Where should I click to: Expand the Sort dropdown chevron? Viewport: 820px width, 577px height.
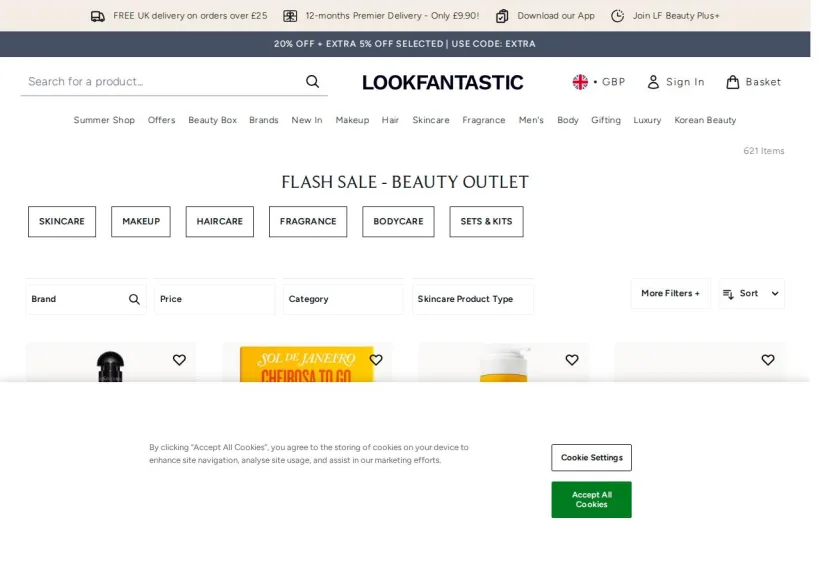[x=775, y=294]
